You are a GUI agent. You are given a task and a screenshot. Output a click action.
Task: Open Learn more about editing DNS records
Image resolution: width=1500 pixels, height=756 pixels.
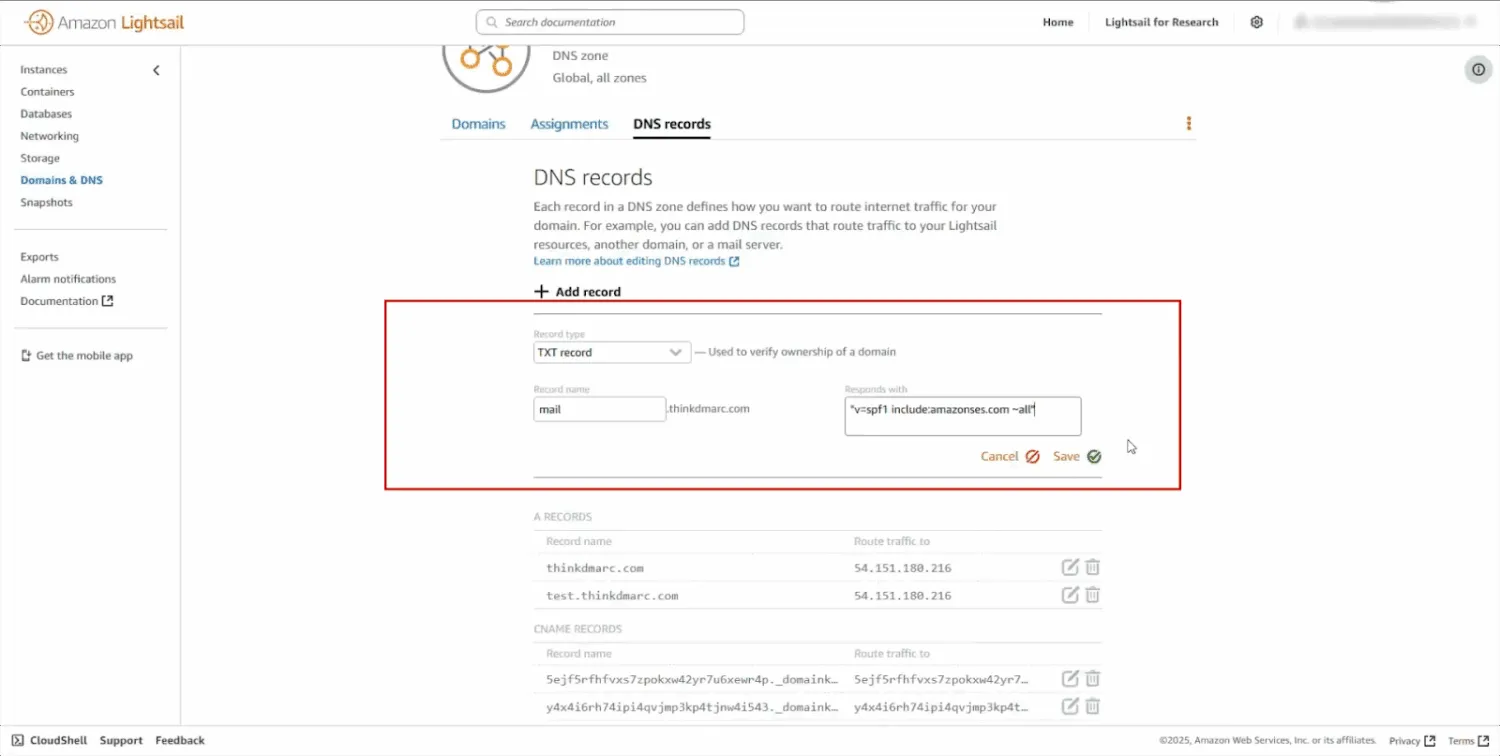[636, 261]
